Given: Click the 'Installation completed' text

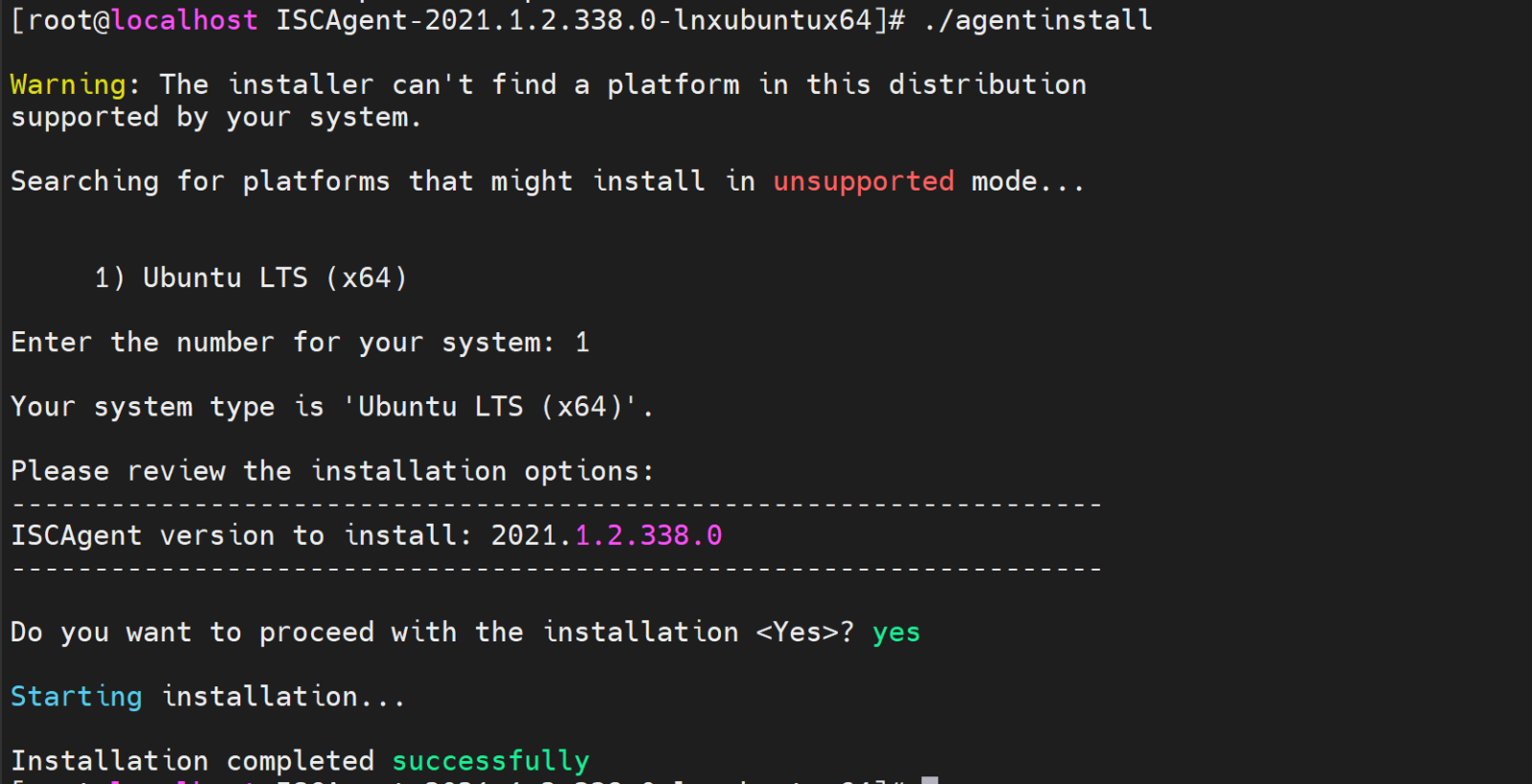Looking at the screenshot, I should point(191,761).
